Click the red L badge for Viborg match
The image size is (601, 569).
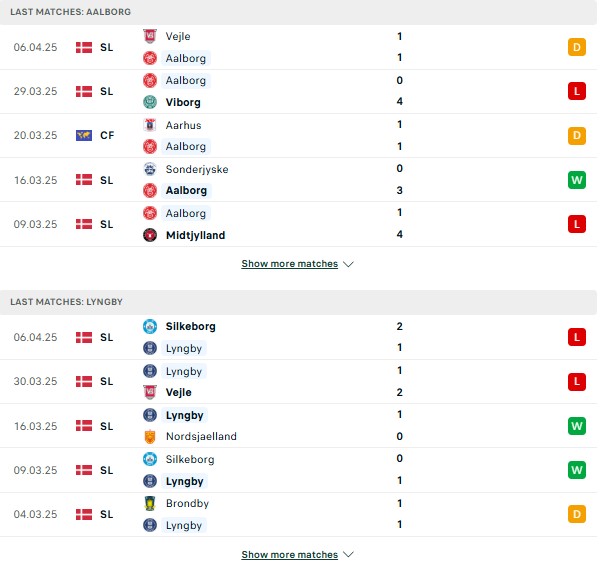[577, 91]
